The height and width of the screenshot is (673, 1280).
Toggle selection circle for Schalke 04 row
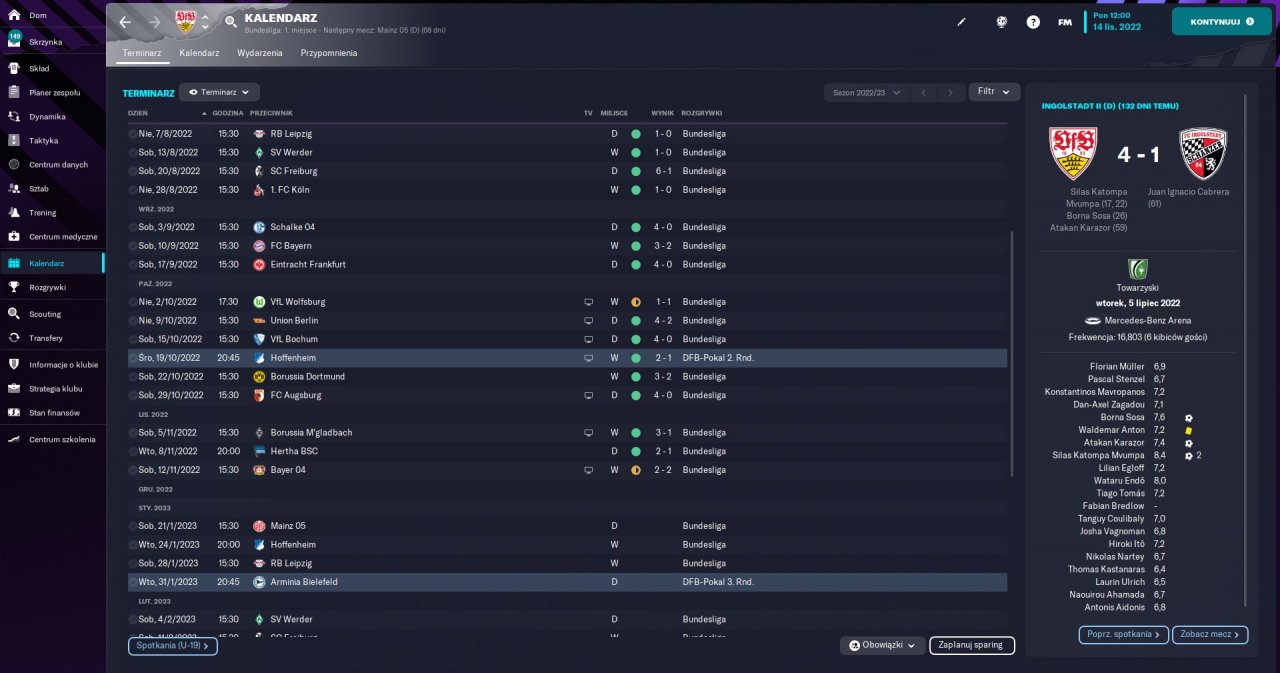pos(133,227)
